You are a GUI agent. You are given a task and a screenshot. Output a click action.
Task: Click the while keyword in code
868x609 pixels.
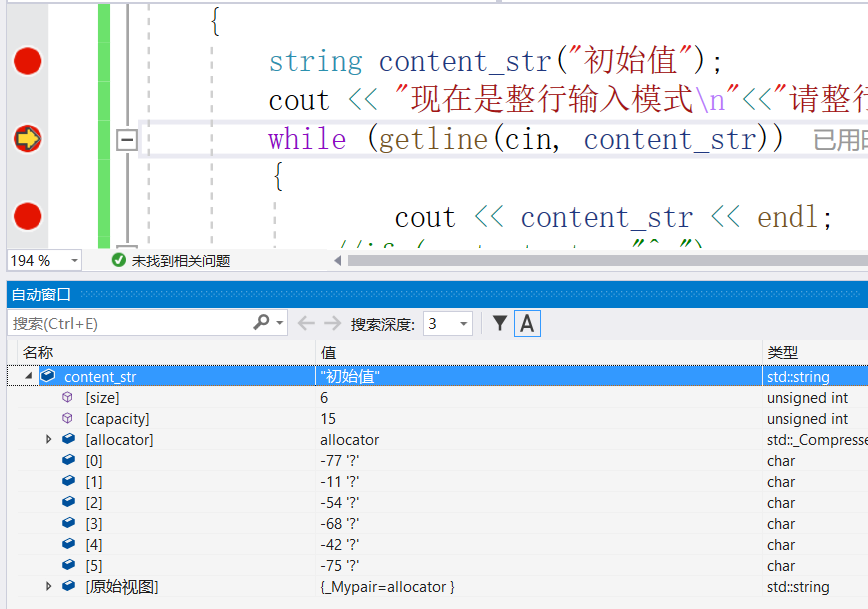click(307, 138)
